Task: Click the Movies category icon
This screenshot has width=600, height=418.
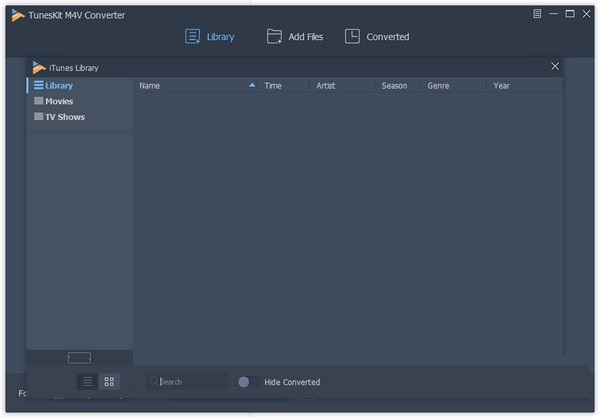Action: (x=39, y=101)
